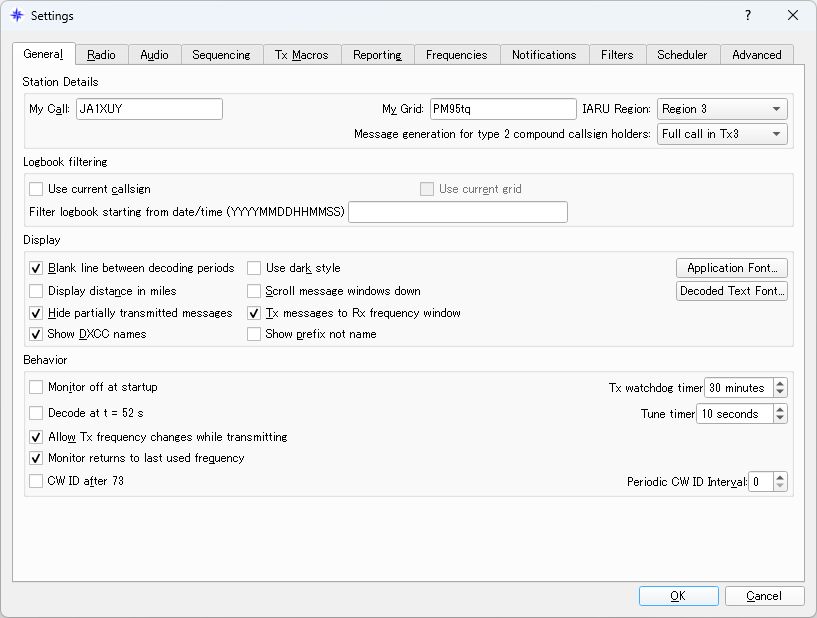The image size is (817, 618).
Task: Open the Application Font dialog
Action: tap(731, 268)
